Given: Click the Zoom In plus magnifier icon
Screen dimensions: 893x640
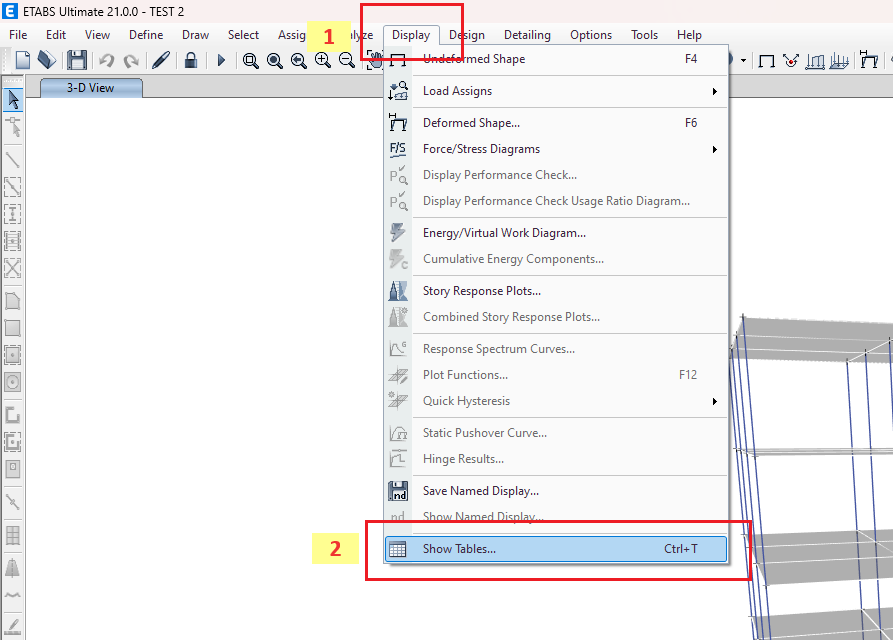Looking at the screenshot, I should click(323, 60).
